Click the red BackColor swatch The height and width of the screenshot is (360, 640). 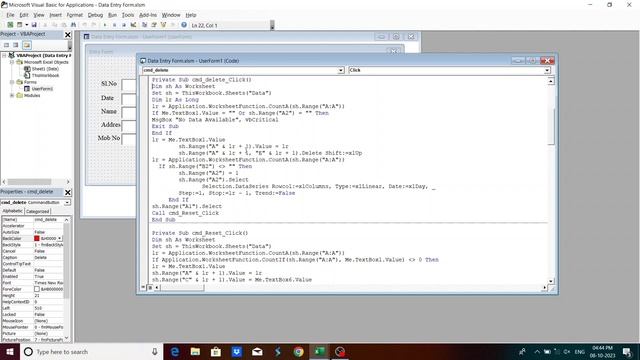pos(37,238)
